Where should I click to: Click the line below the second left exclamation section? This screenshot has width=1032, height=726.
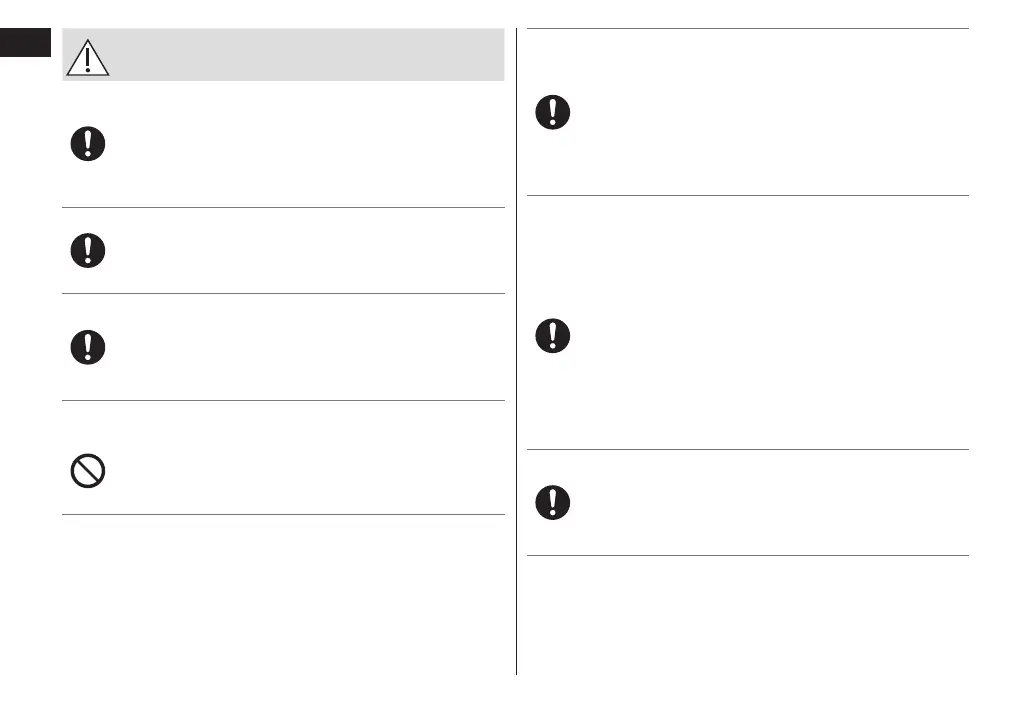coord(283,294)
